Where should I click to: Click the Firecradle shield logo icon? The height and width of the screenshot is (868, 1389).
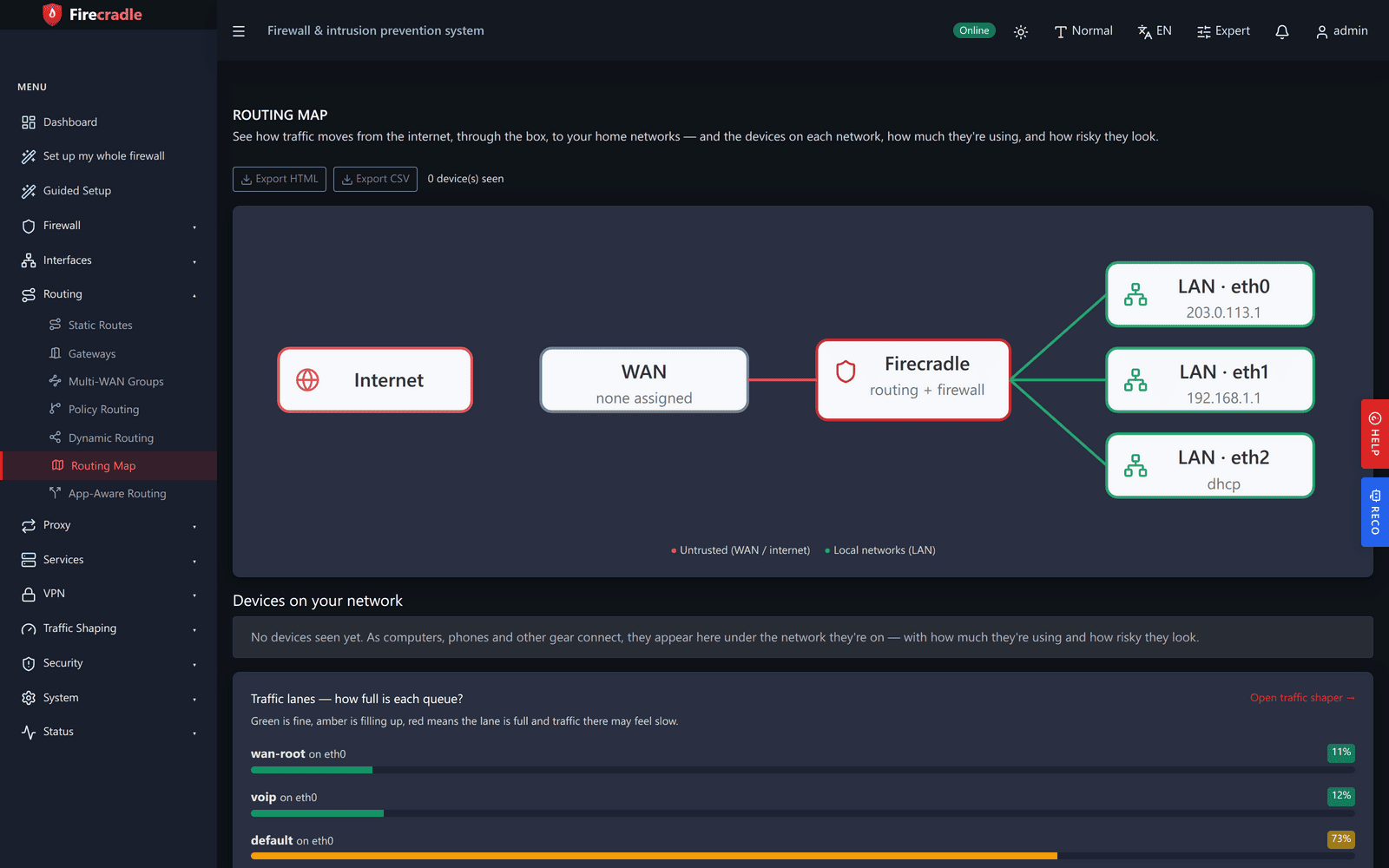coord(52,15)
